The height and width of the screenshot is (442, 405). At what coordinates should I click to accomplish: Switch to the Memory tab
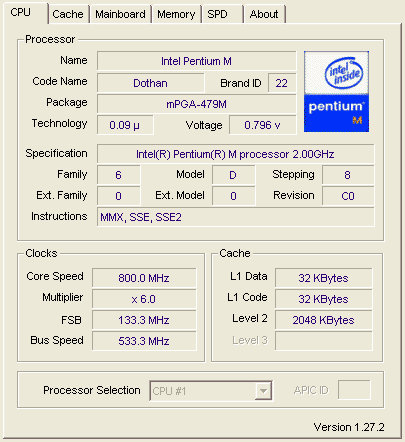click(176, 14)
